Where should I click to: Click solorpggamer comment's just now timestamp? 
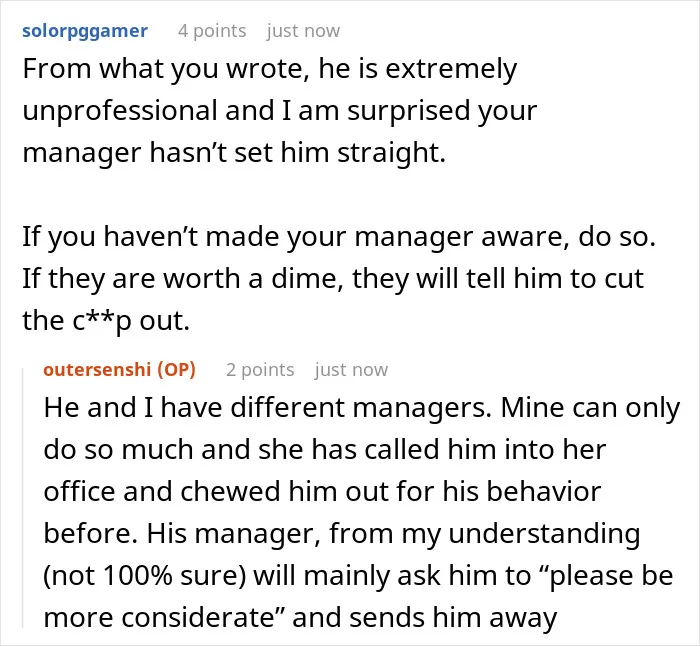coord(303,31)
